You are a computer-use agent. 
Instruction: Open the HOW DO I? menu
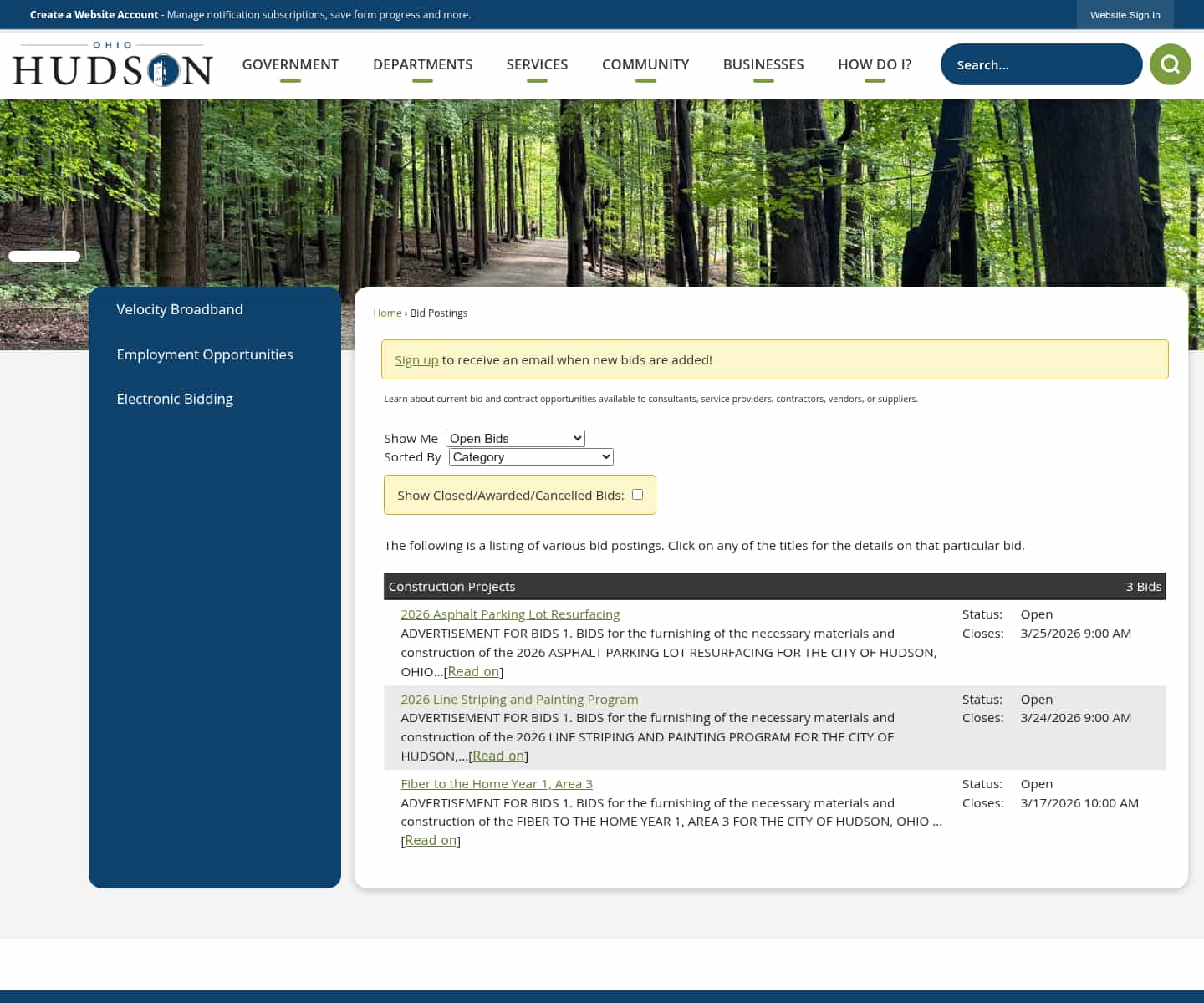tap(875, 64)
